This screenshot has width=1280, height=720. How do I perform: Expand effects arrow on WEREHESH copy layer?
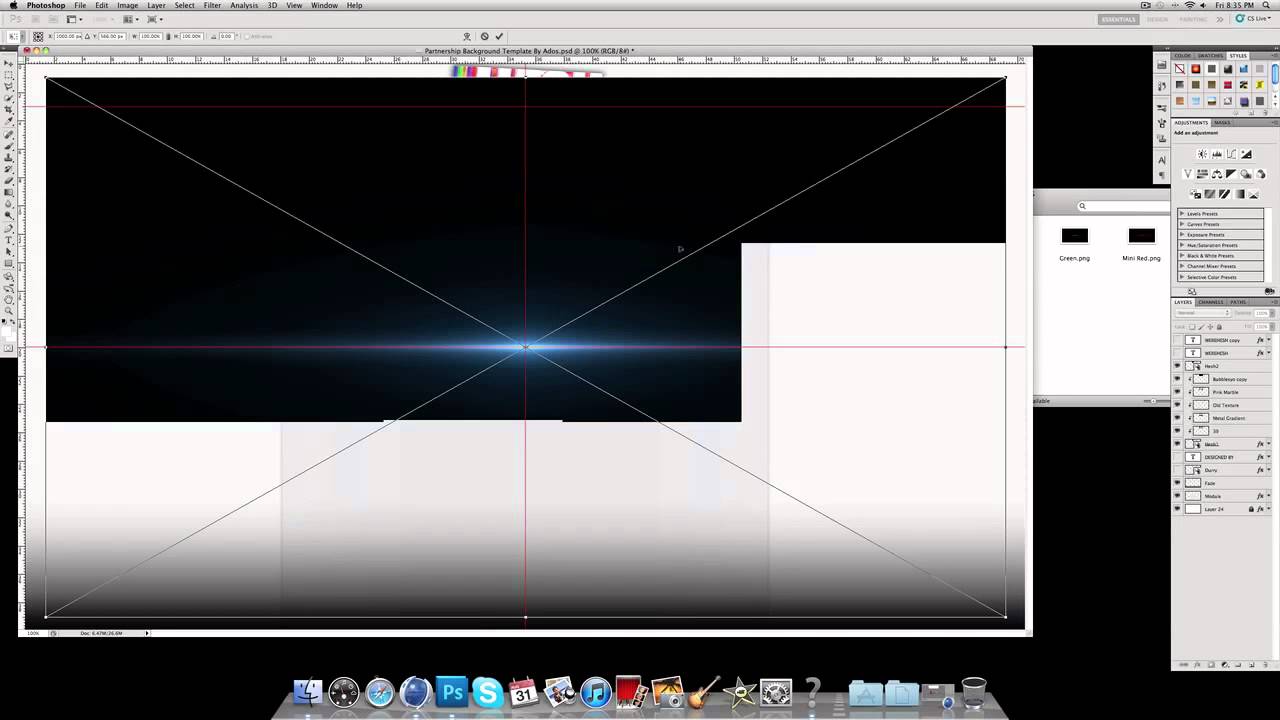(x=1269, y=340)
